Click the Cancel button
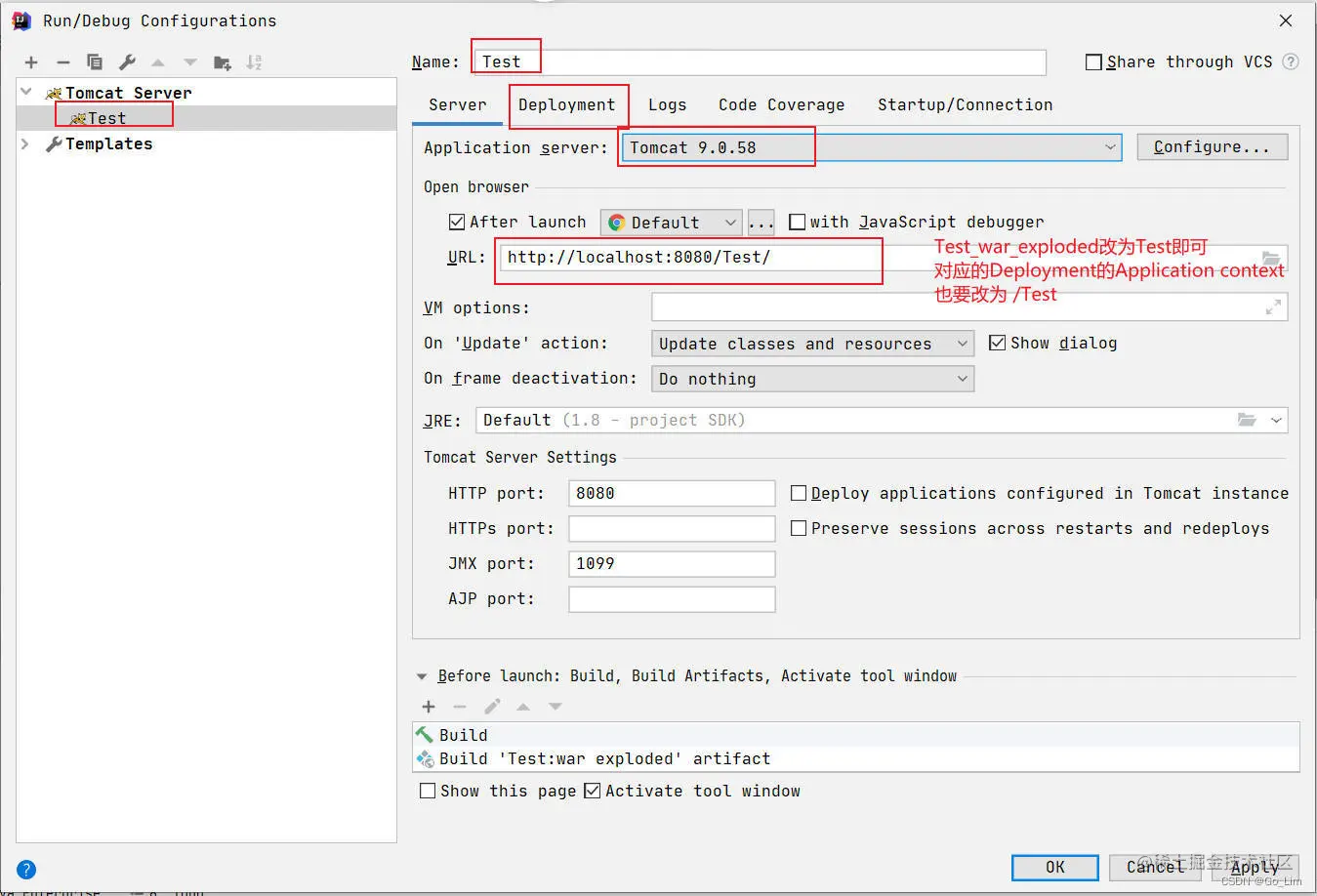 [x=1156, y=867]
